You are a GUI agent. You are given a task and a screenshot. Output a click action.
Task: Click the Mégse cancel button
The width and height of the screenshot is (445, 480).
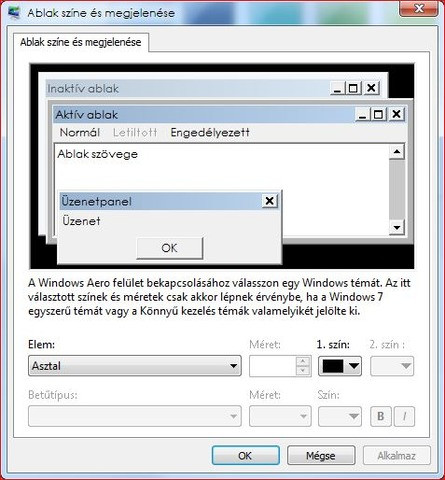pyautogui.click(x=321, y=455)
